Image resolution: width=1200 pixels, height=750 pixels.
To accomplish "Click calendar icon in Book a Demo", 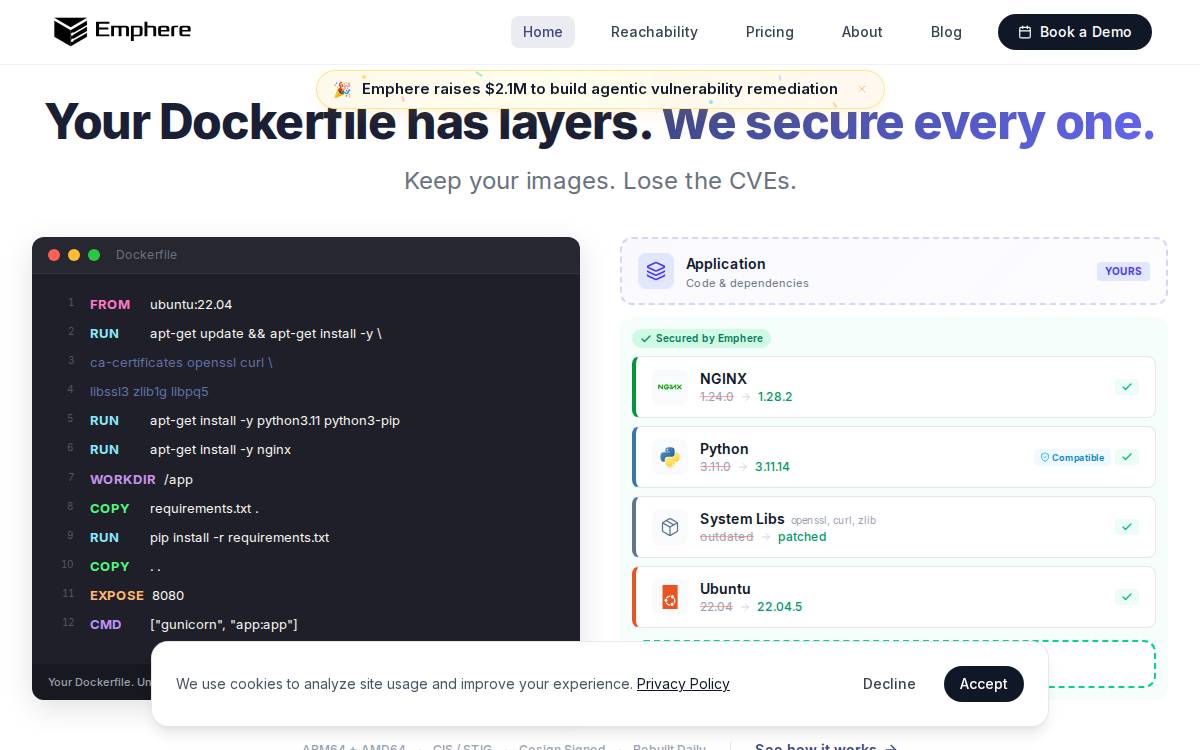I will [x=1025, y=32].
